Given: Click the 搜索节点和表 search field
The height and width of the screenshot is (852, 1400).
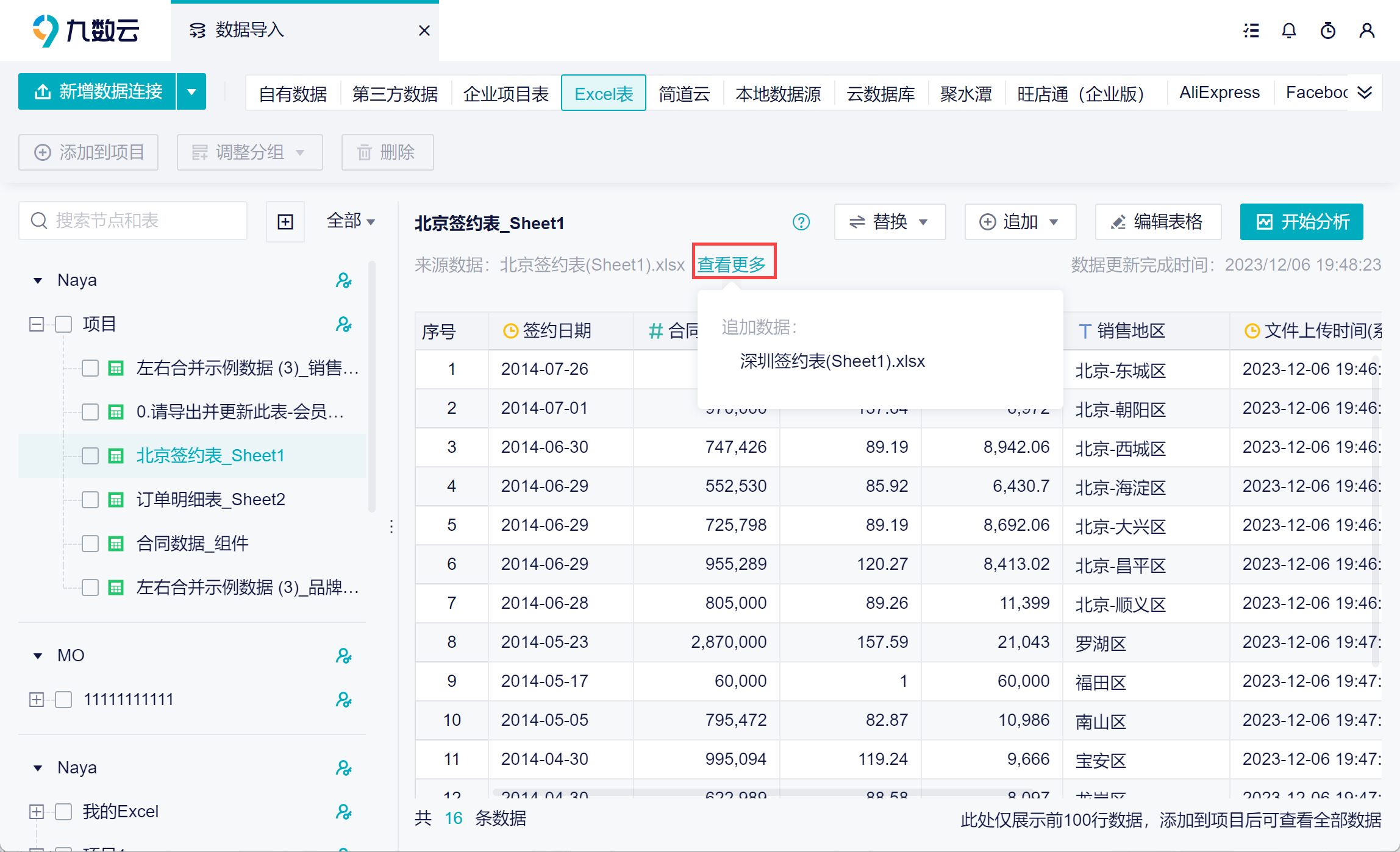Looking at the screenshot, I should pyautogui.click(x=140, y=221).
